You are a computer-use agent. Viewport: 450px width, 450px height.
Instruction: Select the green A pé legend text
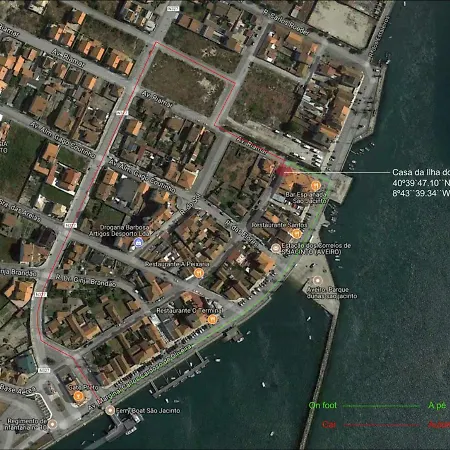pos(437,405)
